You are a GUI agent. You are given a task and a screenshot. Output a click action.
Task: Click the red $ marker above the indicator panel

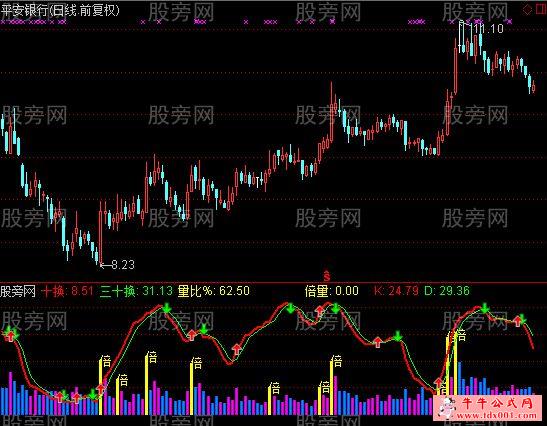327,276
